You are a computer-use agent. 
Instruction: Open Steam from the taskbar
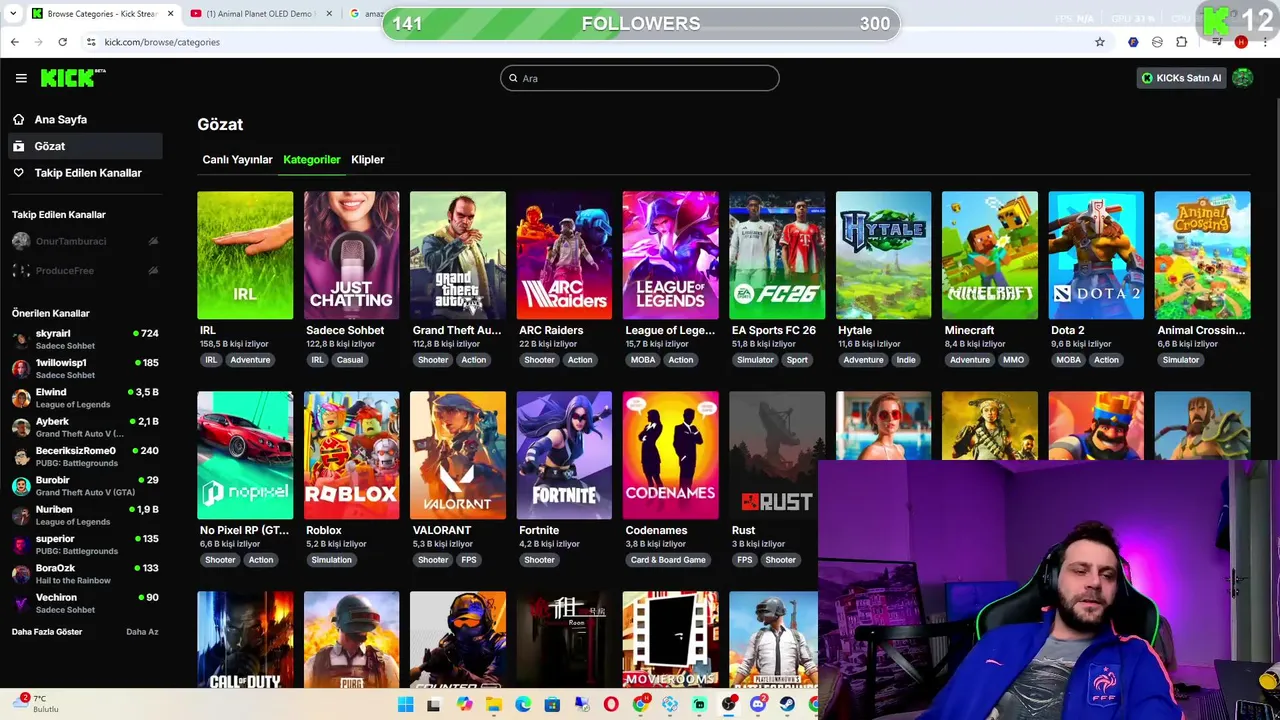787,705
